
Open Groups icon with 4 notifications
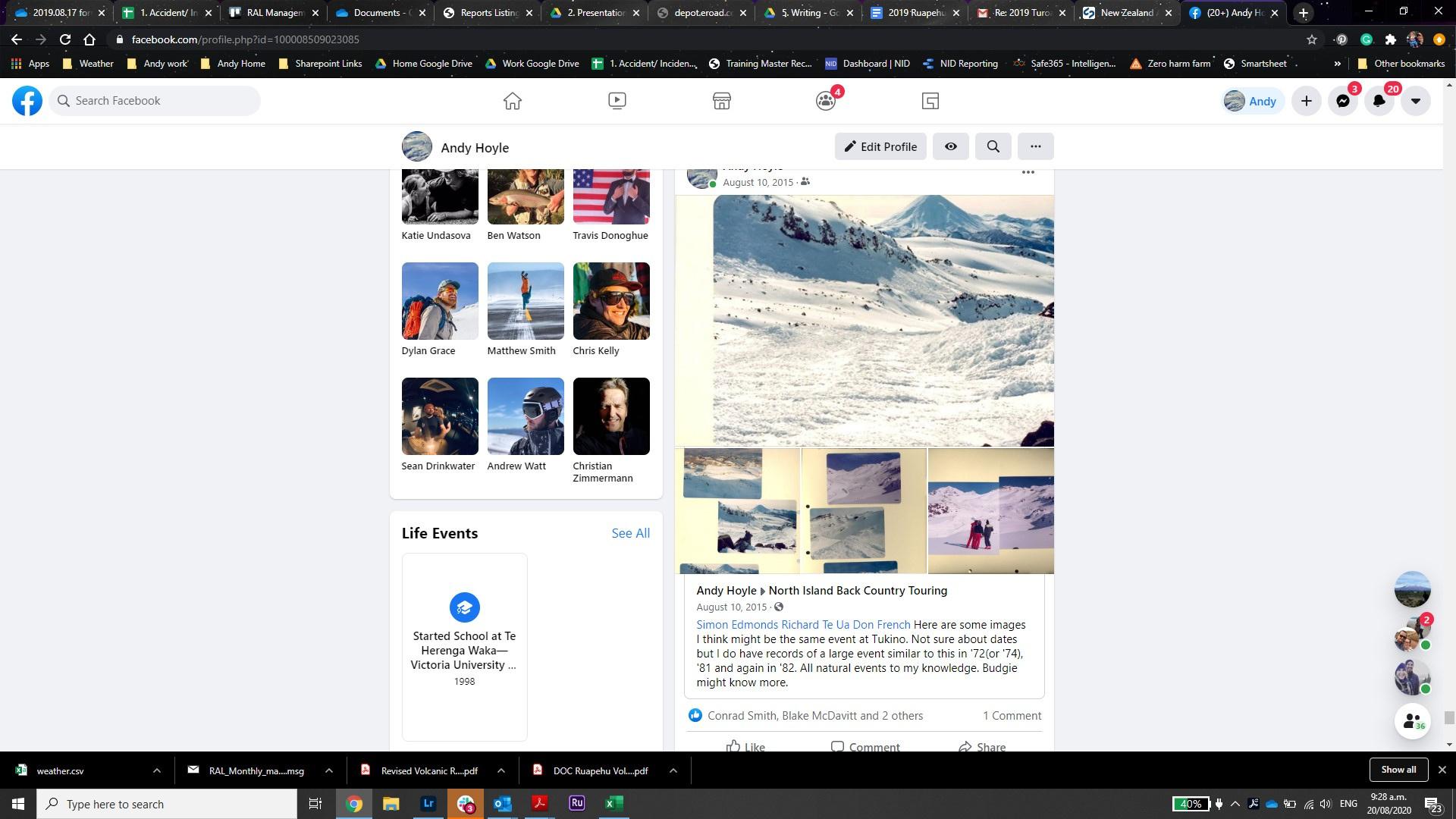tap(827, 100)
